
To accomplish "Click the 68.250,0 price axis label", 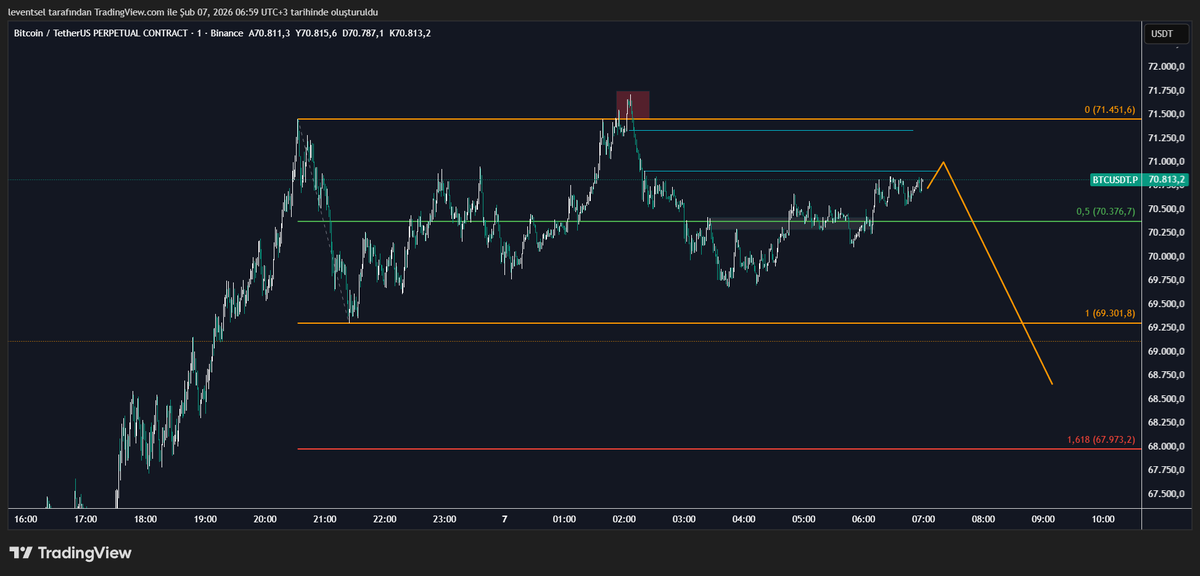I will (1165, 423).
